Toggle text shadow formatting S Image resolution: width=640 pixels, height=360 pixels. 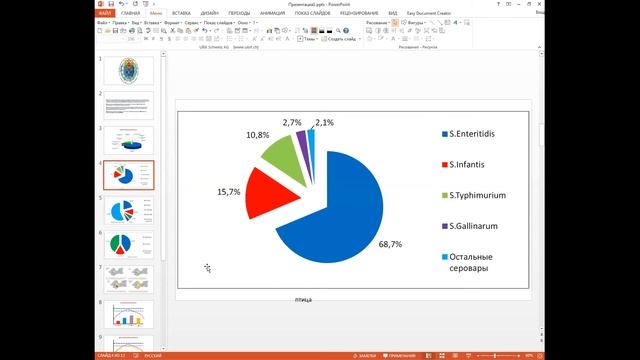169,39
